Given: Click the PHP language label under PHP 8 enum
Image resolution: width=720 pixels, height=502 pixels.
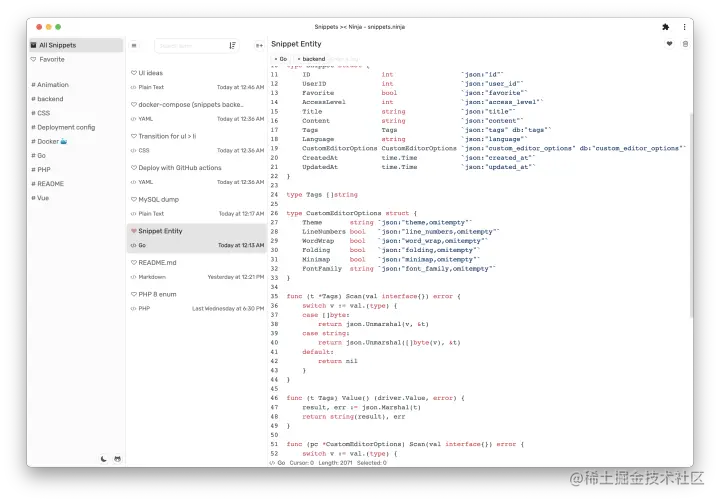Looking at the screenshot, I should point(144,309).
